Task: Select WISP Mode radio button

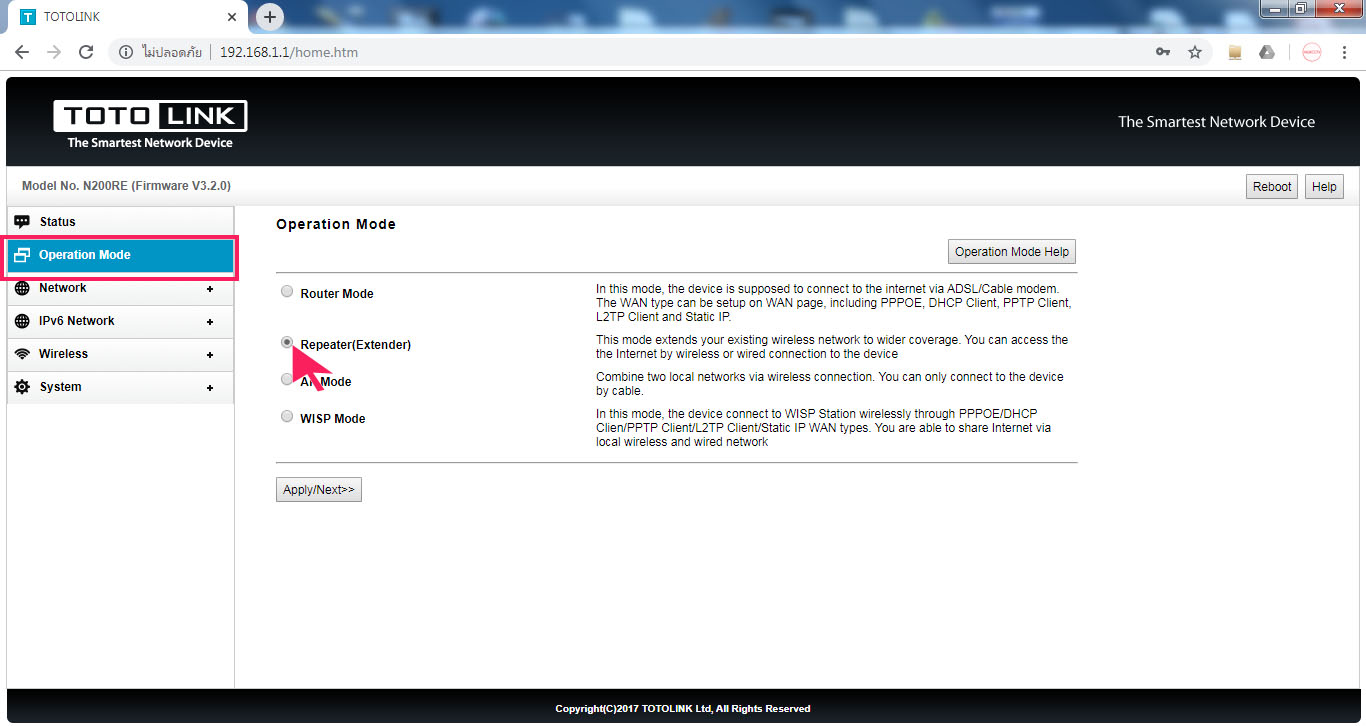Action: coord(287,417)
